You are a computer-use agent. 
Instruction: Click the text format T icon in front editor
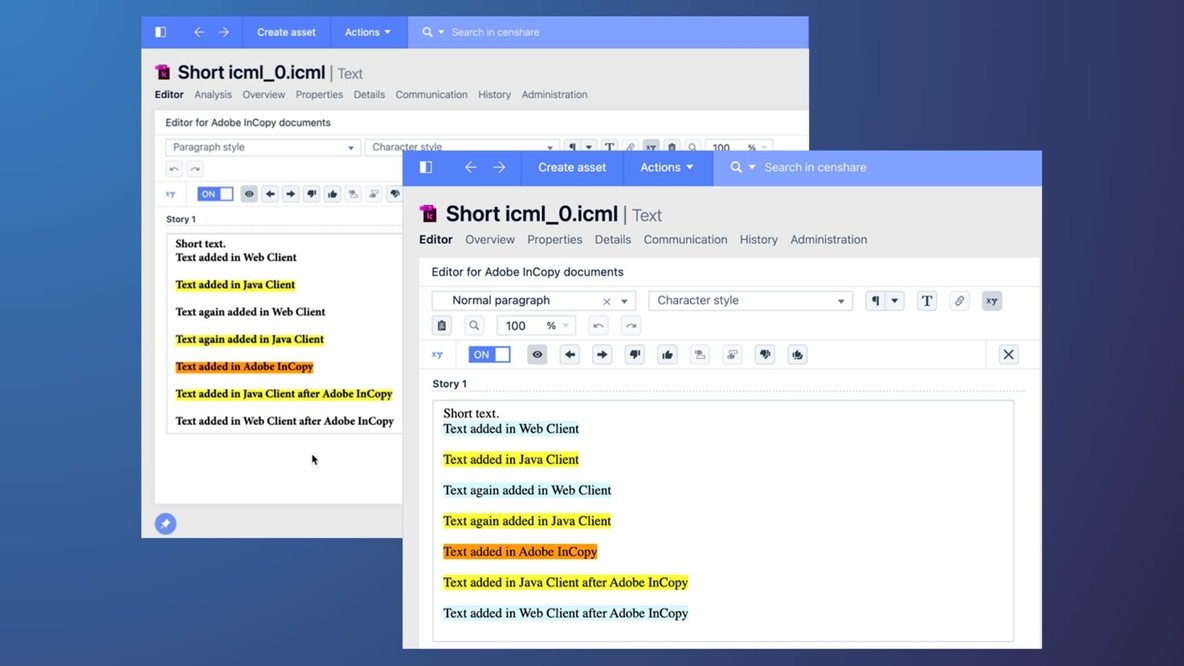pyautogui.click(x=927, y=301)
